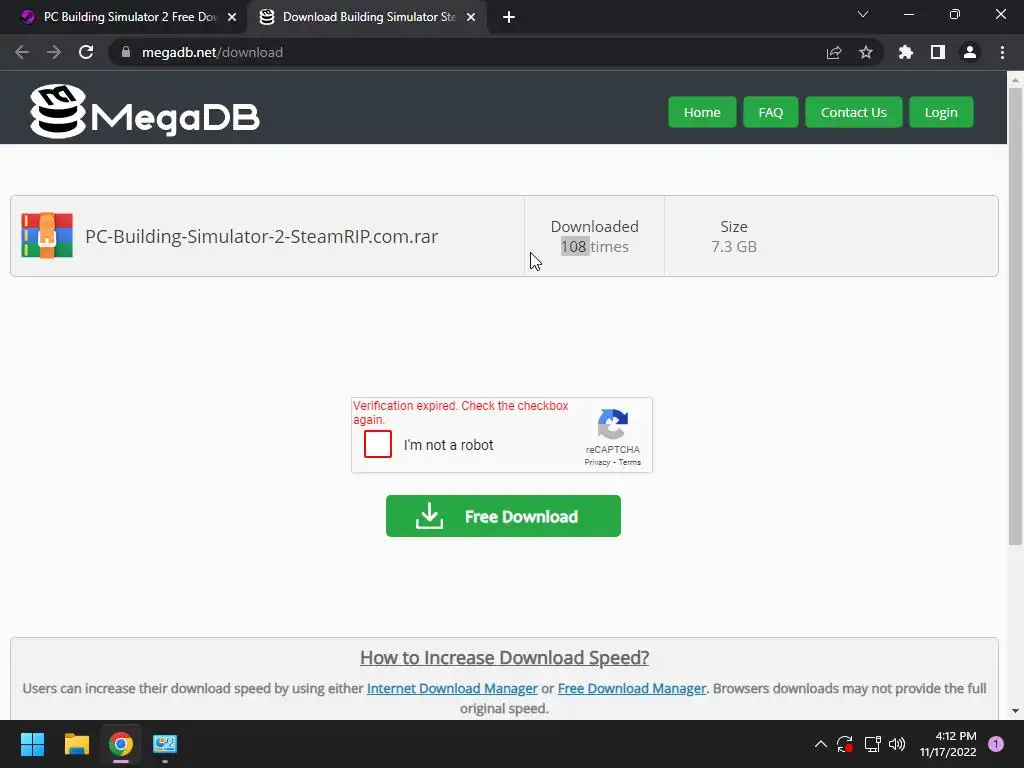This screenshot has width=1024, height=768.
Task: Reload the megadb.net page
Action: click(x=86, y=52)
